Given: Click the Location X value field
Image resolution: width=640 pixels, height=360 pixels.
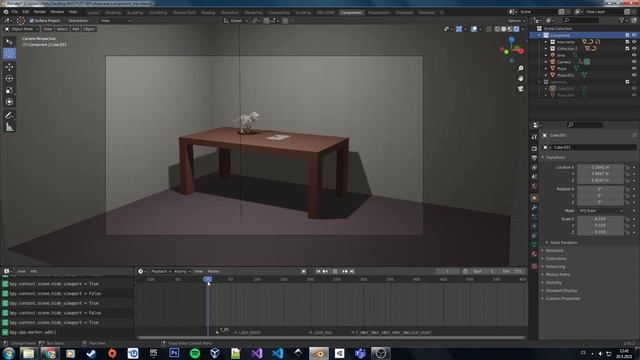Looking at the screenshot, I should pos(600,167).
